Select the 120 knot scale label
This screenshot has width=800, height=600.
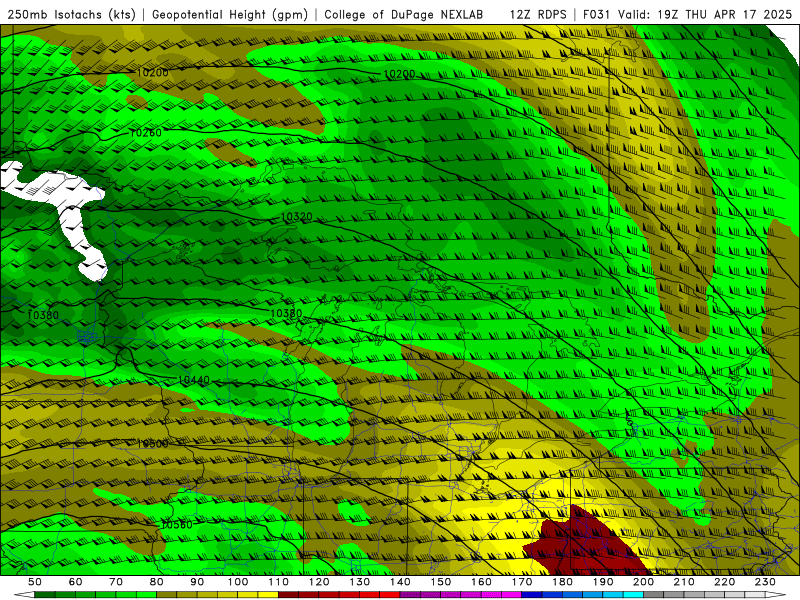point(319,582)
